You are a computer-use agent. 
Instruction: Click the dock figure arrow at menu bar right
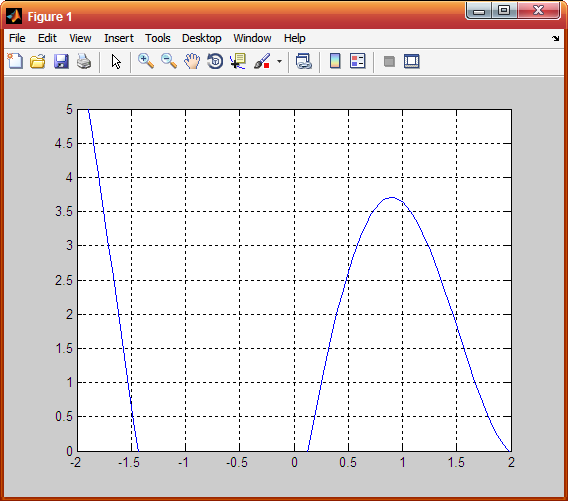[556, 38]
